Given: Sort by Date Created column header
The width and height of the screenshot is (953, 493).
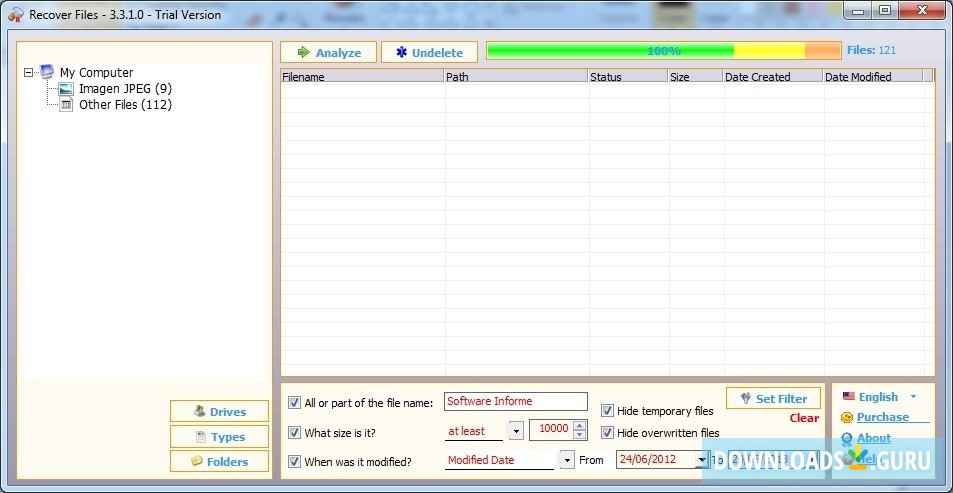Looking at the screenshot, I should coord(772,77).
